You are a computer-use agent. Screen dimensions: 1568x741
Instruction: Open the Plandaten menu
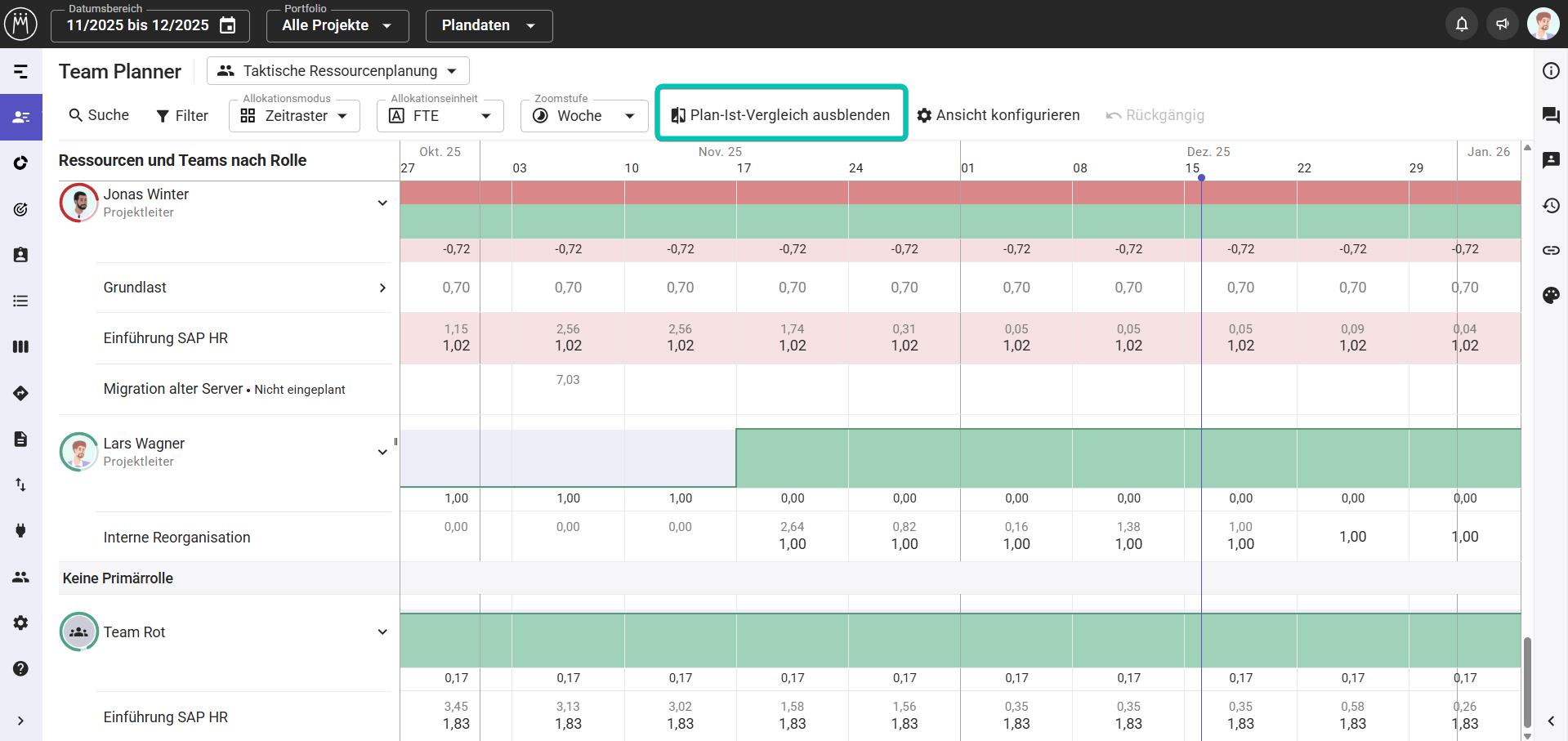(489, 25)
